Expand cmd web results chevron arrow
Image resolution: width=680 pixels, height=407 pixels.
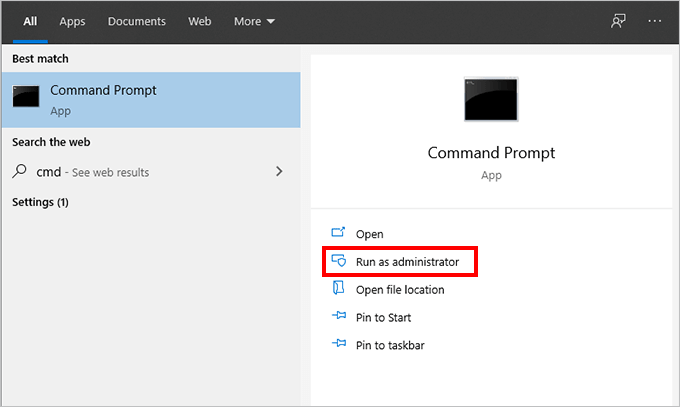[279, 171]
